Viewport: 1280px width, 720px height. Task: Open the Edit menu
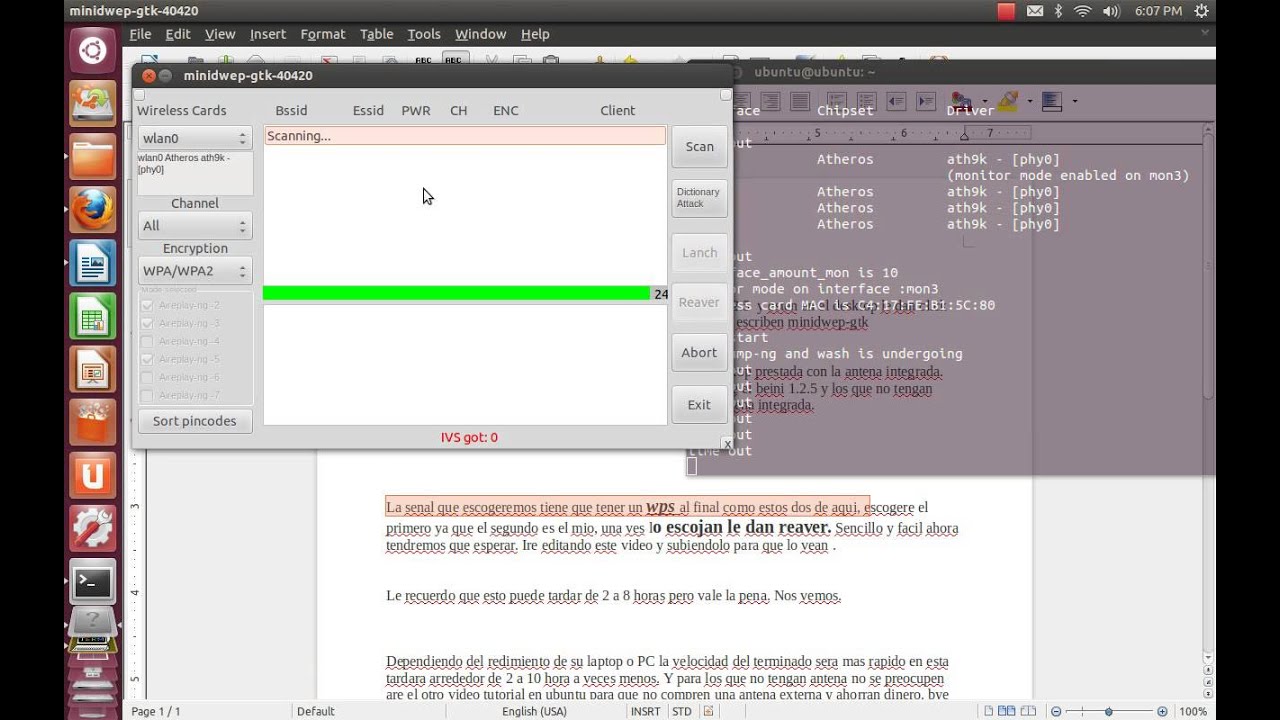178,34
